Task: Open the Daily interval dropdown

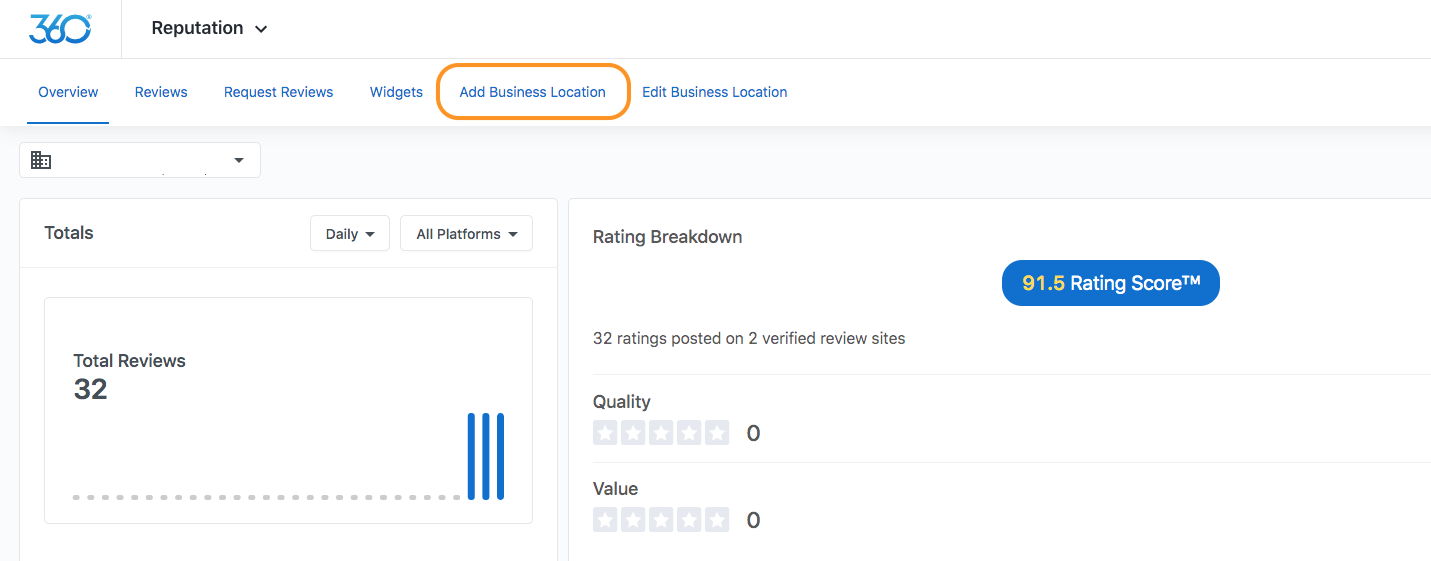Action: click(x=350, y=234)
